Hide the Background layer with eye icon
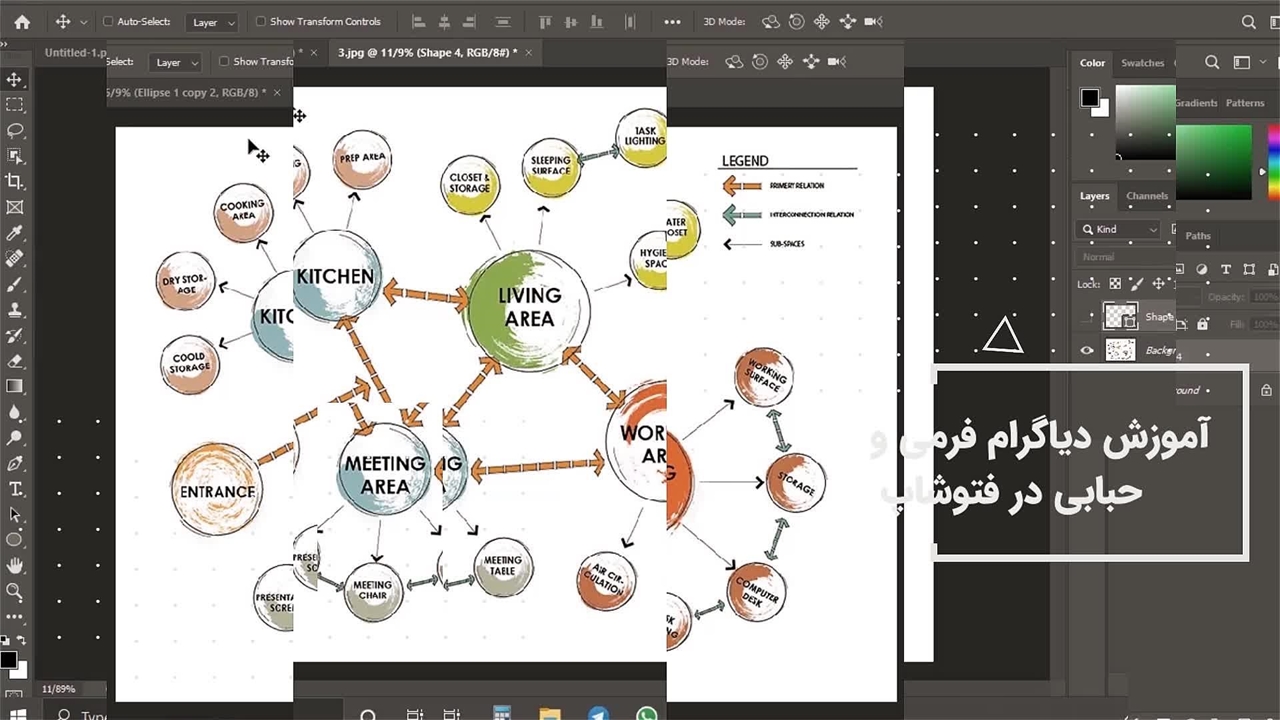The width and height of the screenshot is (1280, 720). pos(1087,350)
